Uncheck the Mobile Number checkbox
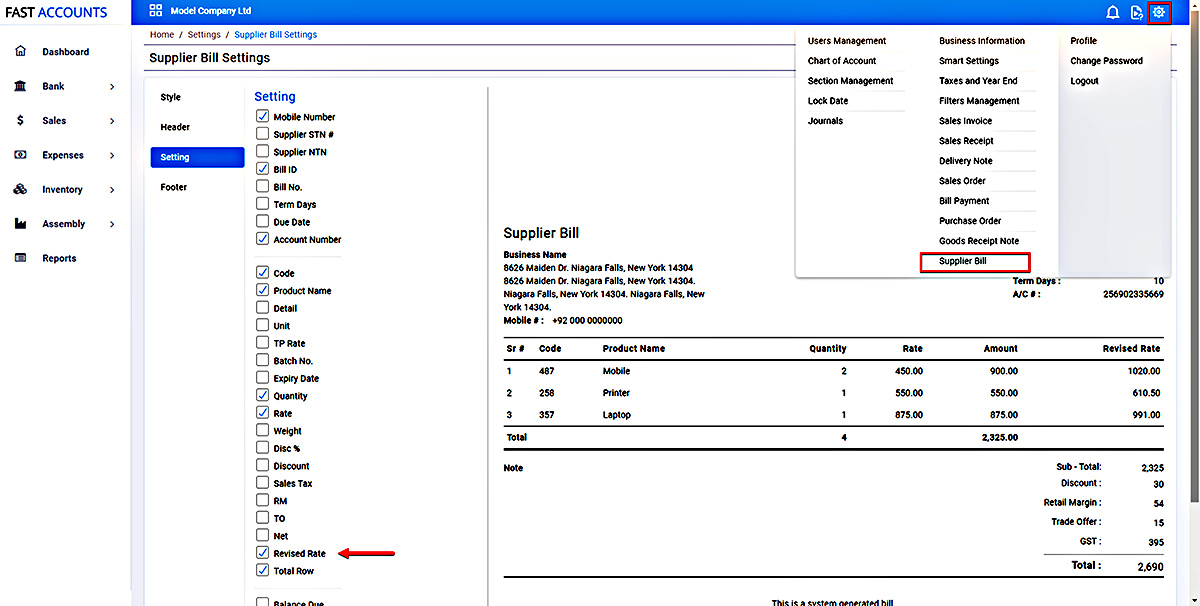1200x606 pixels. (x=263, y=116)
